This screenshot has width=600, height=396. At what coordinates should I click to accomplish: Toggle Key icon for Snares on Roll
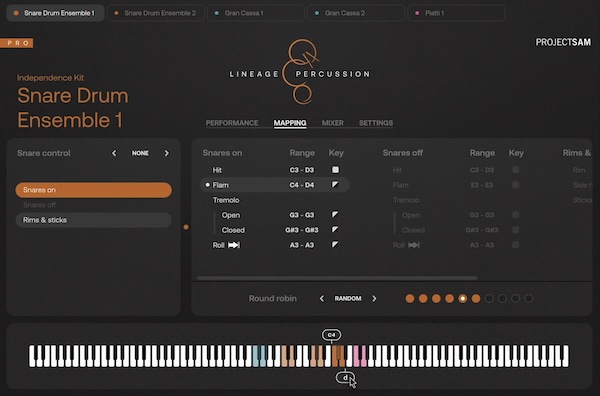(x=335, y=244)
